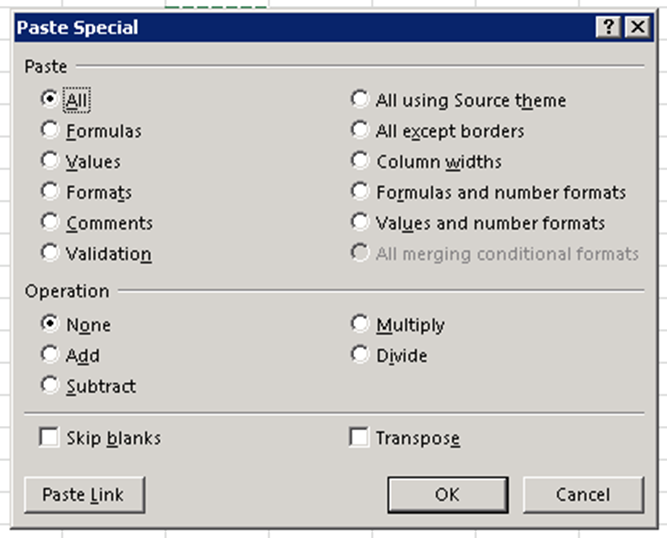Pick the Comments radio button
The height and width of the screenshot is (538, 667).
pos(49,223)
